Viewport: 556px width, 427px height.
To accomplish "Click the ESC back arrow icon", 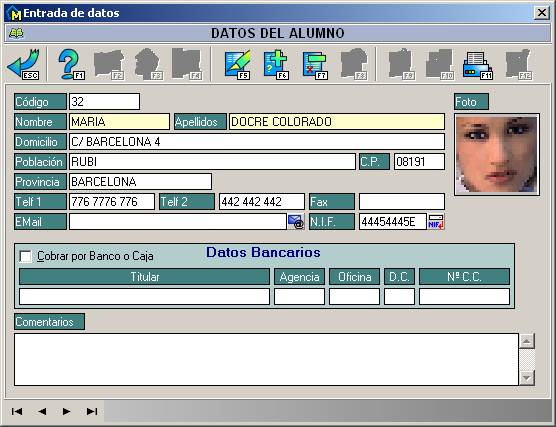I will pyautogui.click(x=23, y=64).
